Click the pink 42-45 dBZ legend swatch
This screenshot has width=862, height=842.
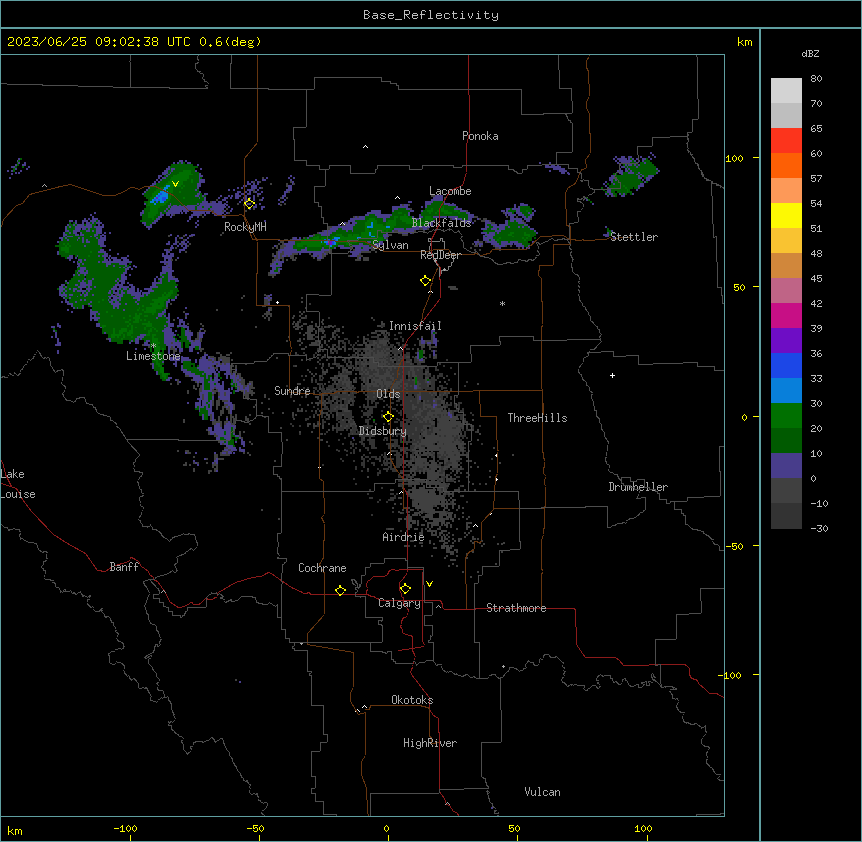click(786, 291)
